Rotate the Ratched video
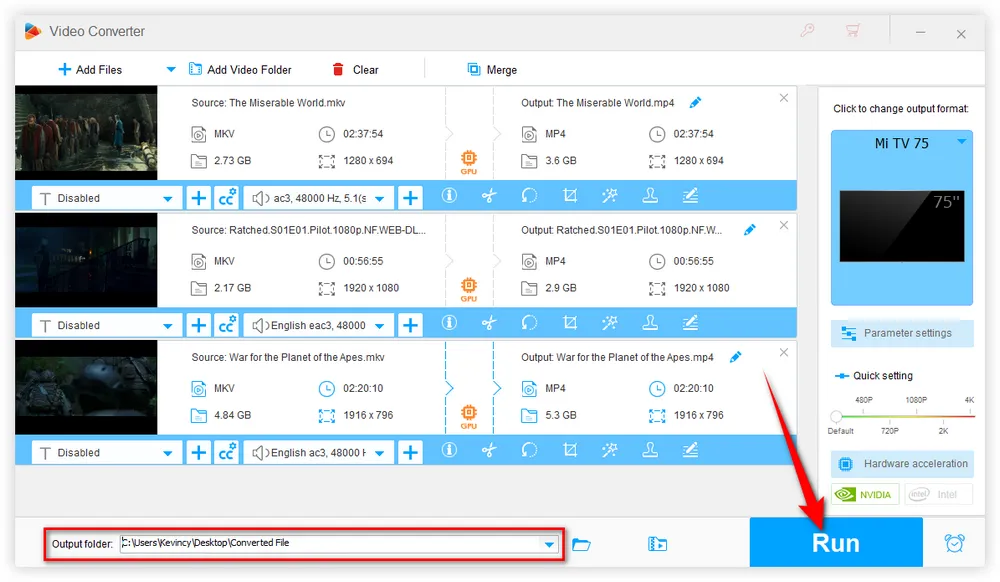The image size is (1000, 582). (x=529, y=323)
